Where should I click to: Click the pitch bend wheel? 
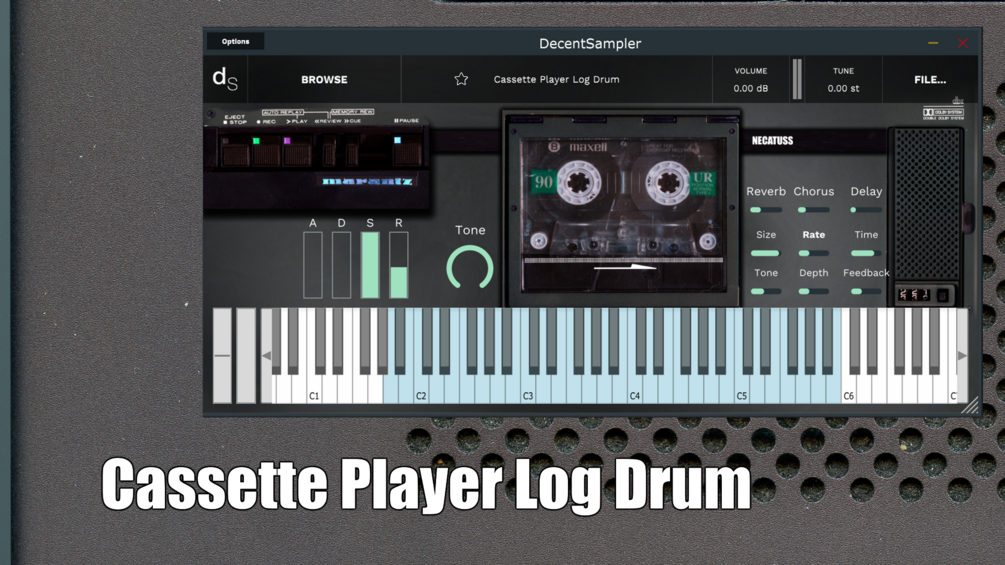click(222, 356)
